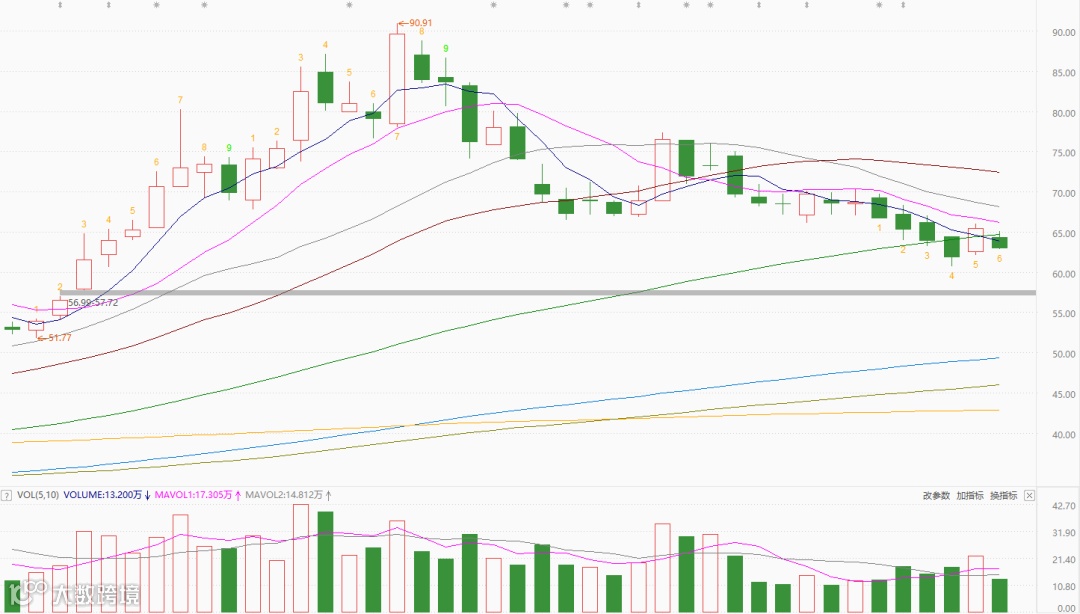
Task: Click the 70.00 price axis label
Action: (1063, 194)
